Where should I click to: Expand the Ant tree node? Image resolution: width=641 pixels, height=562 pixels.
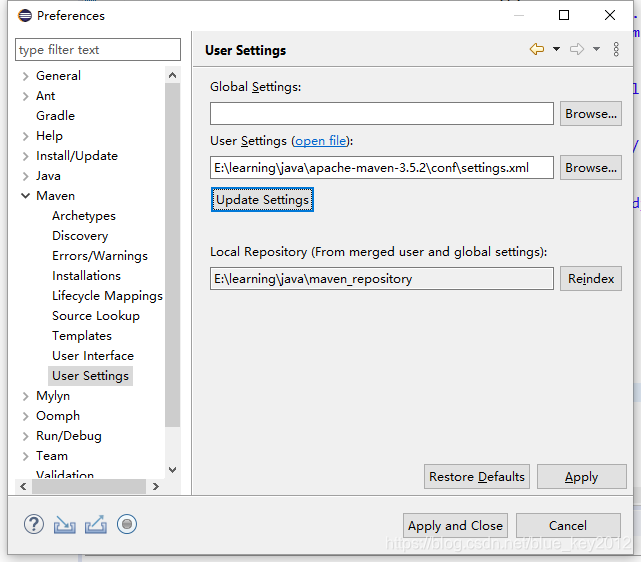(25, 96)
